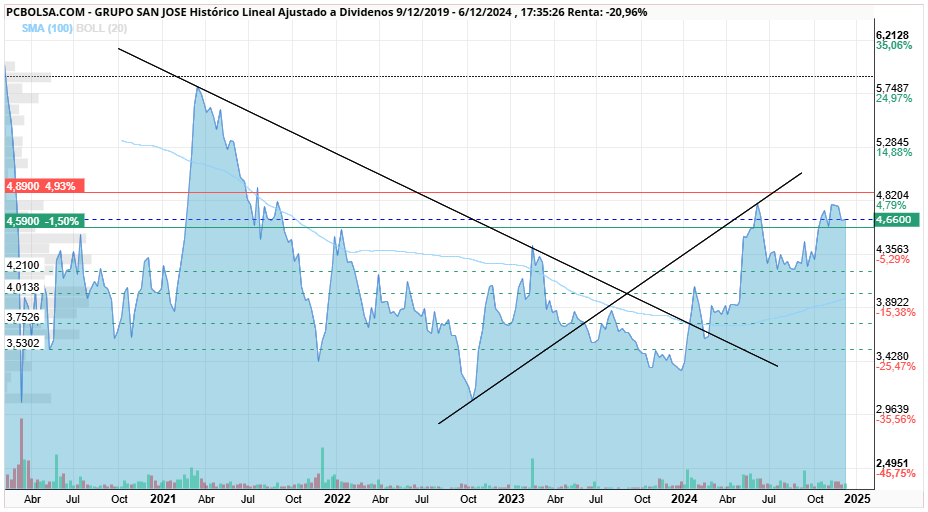Click the green 4,5900 -1,50% price tag
Image resolution: width=928 pixels, height=512 pixels.
pos(44,221)
